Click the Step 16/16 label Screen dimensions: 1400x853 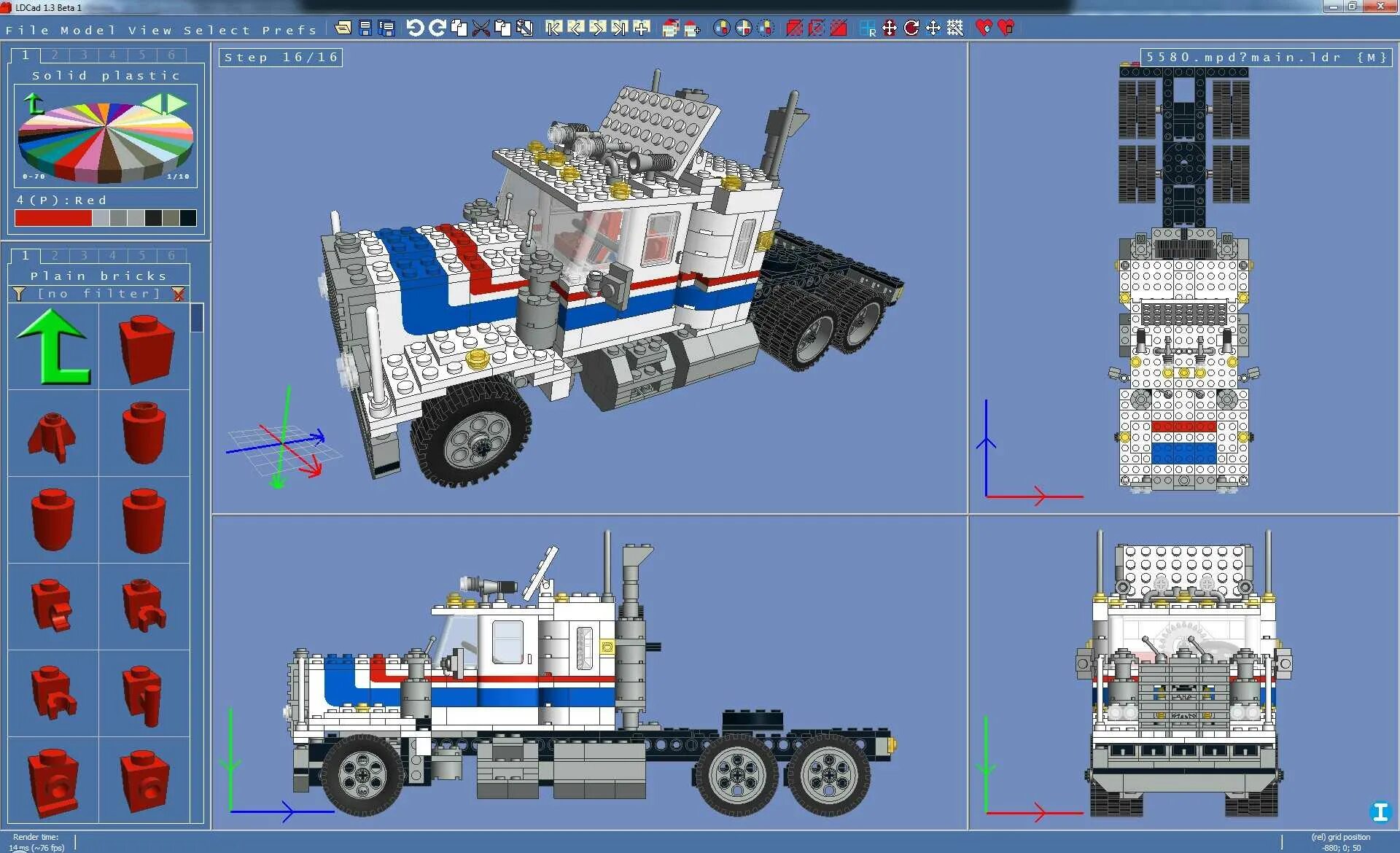(x=281, y=57)
